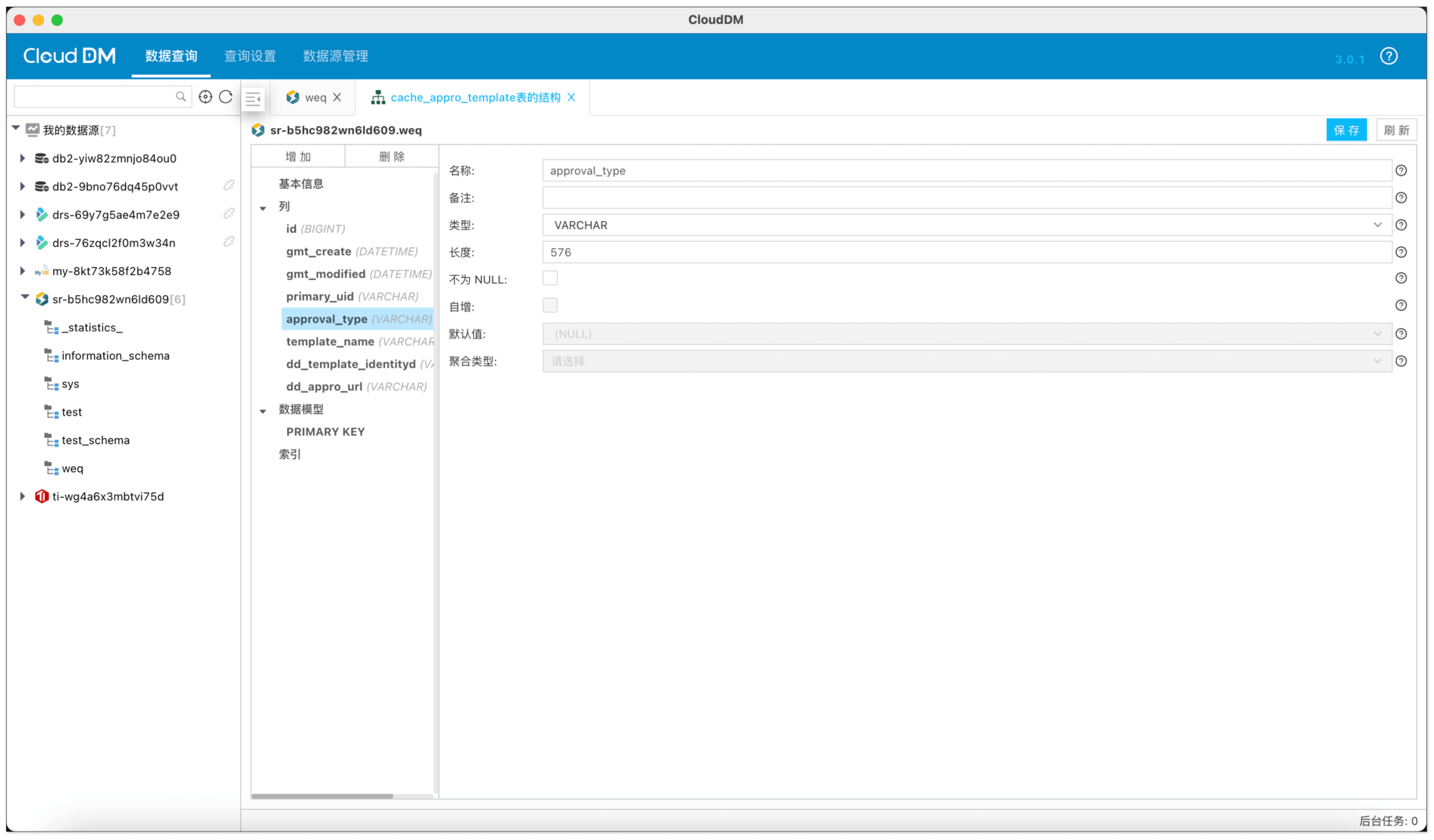Click help icon next to 长度 field
Viewport: 1434px width, 840px height.
[x=1400, y=252]
